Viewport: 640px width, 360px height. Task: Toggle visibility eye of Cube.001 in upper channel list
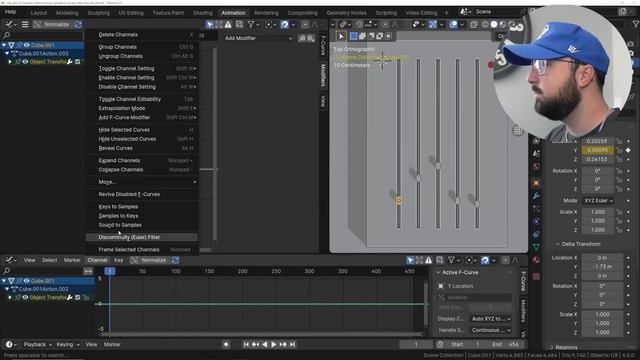click(x=27, y=45)
